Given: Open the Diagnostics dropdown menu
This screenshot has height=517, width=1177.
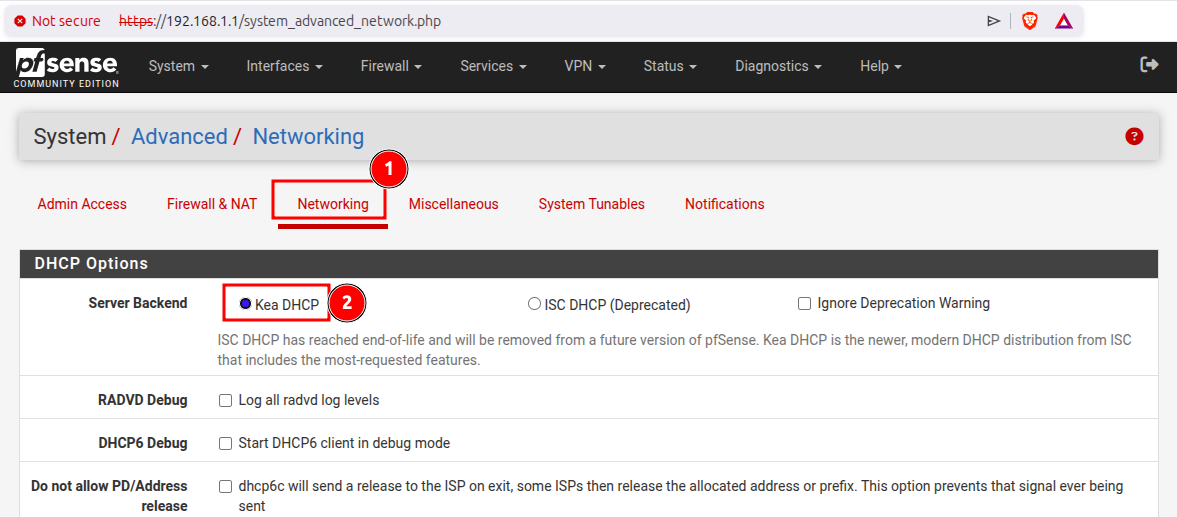Looking at the screenshot, I should point(778,66).
